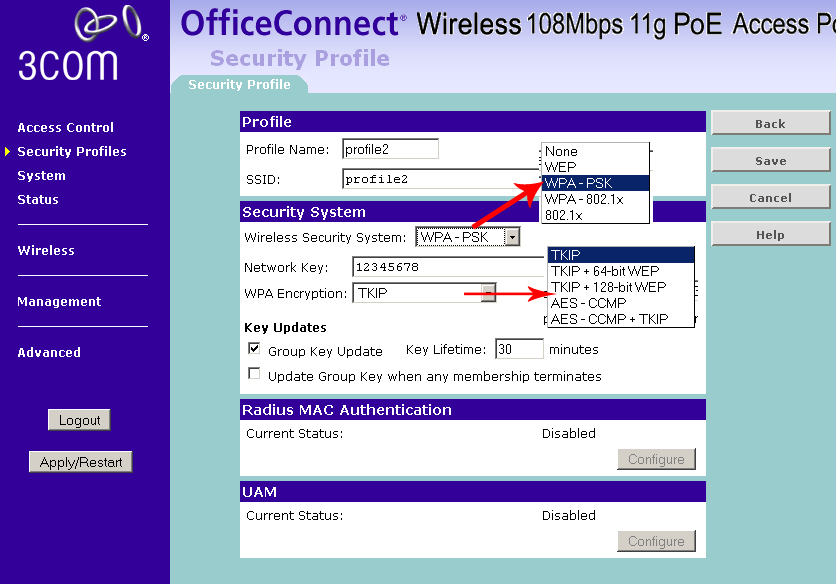Click the Radius MAC Authentication Disabled status

[x=568, y=433]
